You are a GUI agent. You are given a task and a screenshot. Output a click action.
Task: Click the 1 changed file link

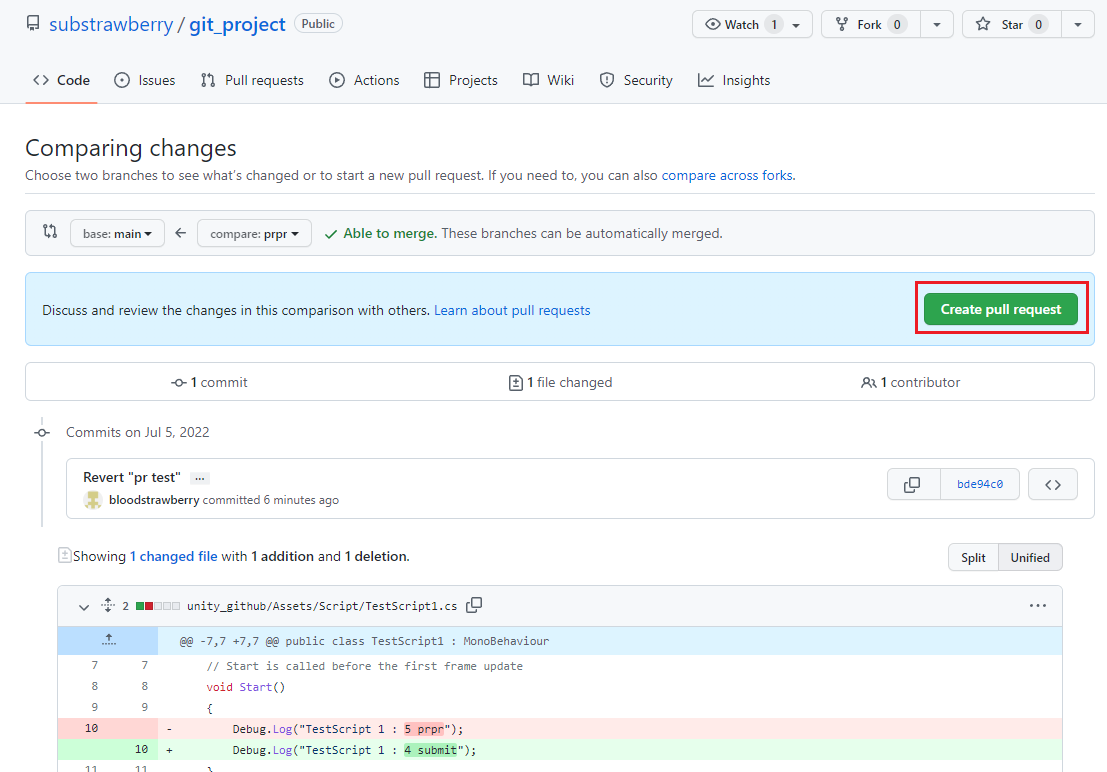tap(174, 557)
